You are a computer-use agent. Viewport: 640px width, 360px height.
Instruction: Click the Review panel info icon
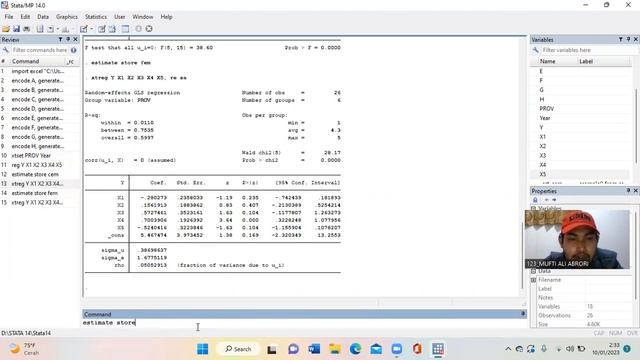[74, 50]
